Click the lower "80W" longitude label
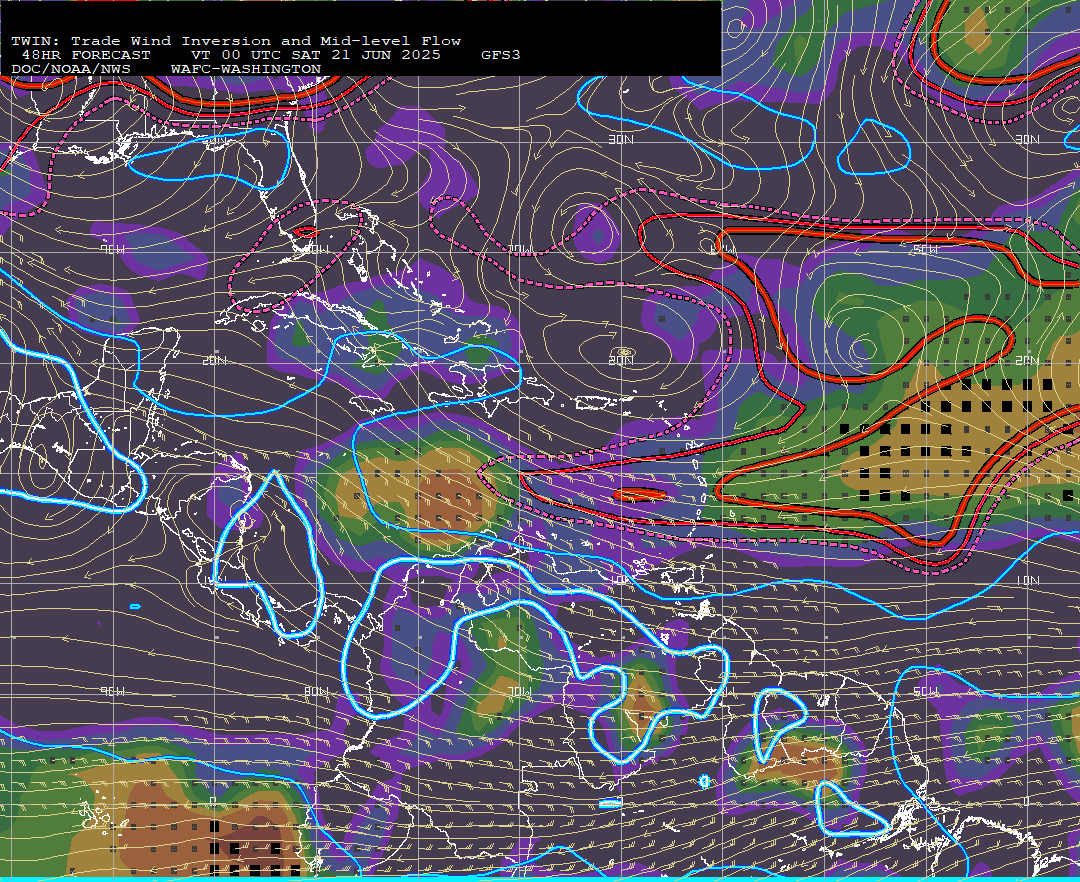This screenshot has height=882, width=1080. (x=316, y=691)
